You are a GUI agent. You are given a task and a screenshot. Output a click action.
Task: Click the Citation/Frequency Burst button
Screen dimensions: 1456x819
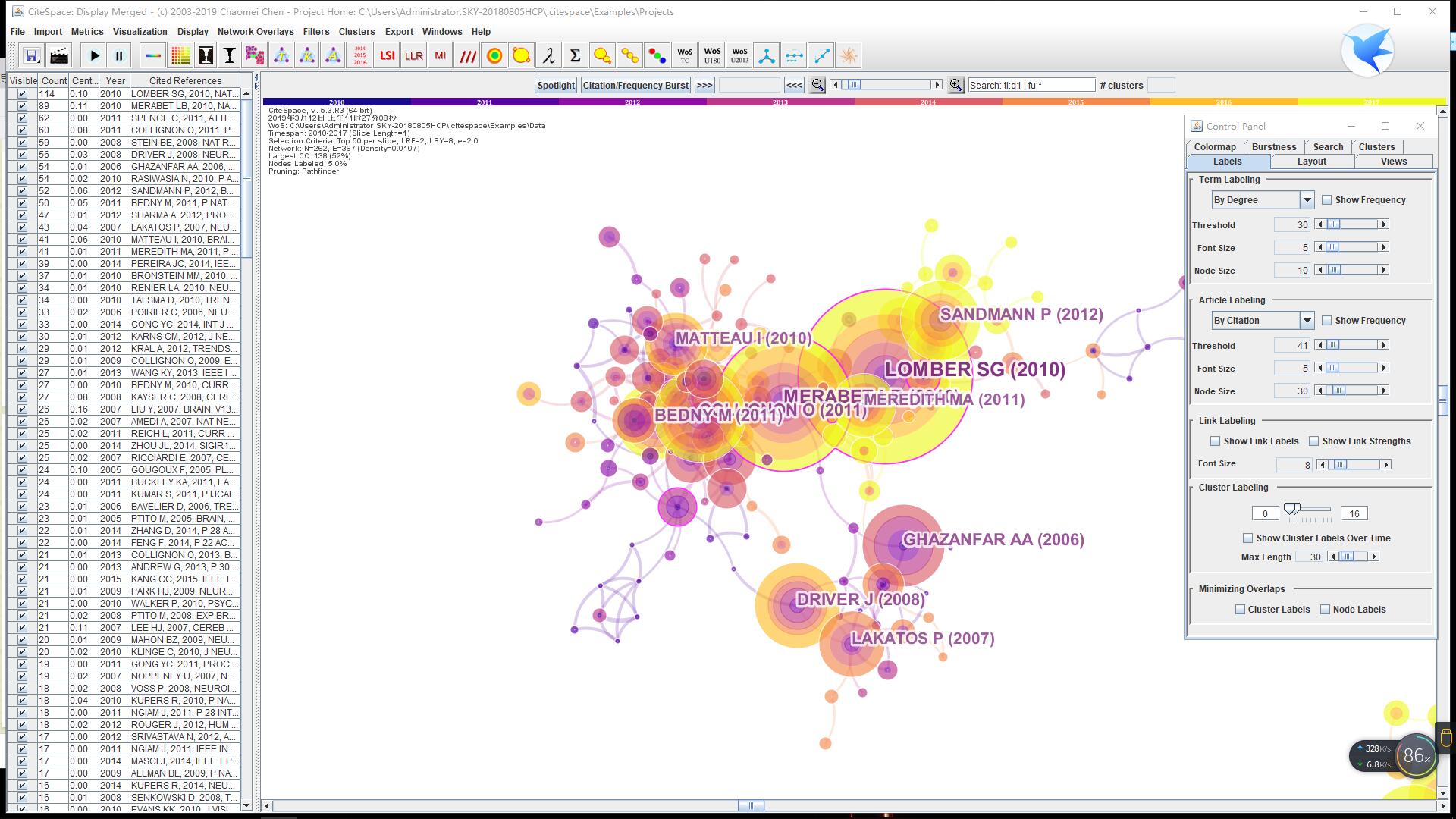tap(635, 86)
